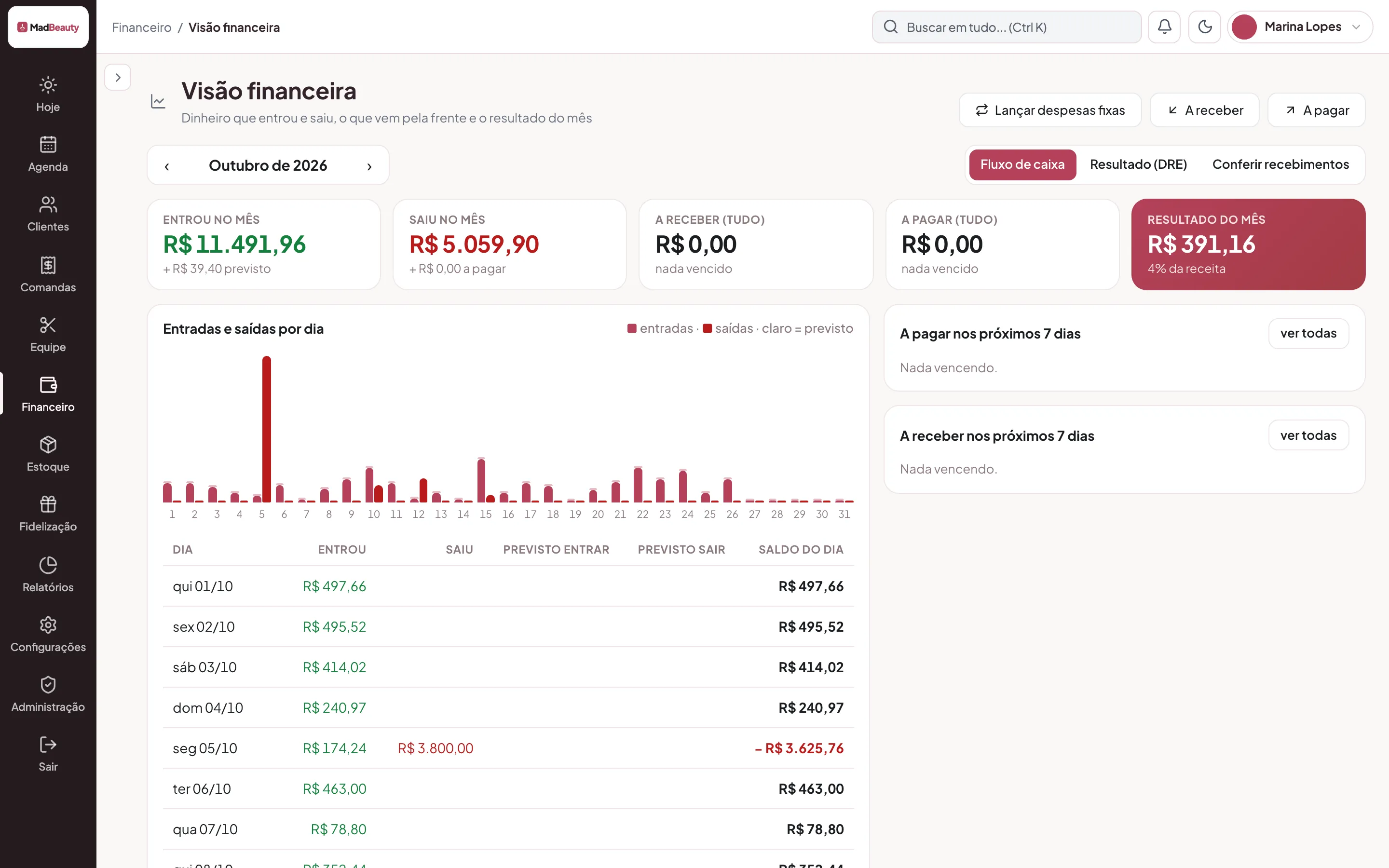
Task: Click the Sair logout icon
Action: point(48,744)
